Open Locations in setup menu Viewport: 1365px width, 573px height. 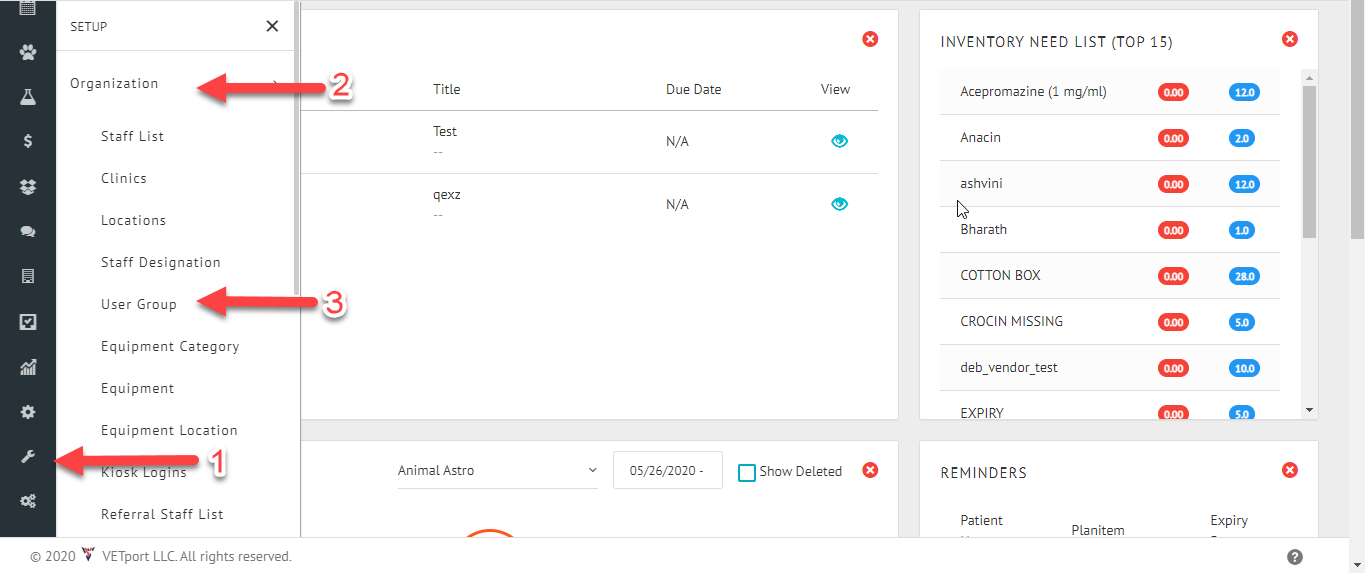pos(133,220)
